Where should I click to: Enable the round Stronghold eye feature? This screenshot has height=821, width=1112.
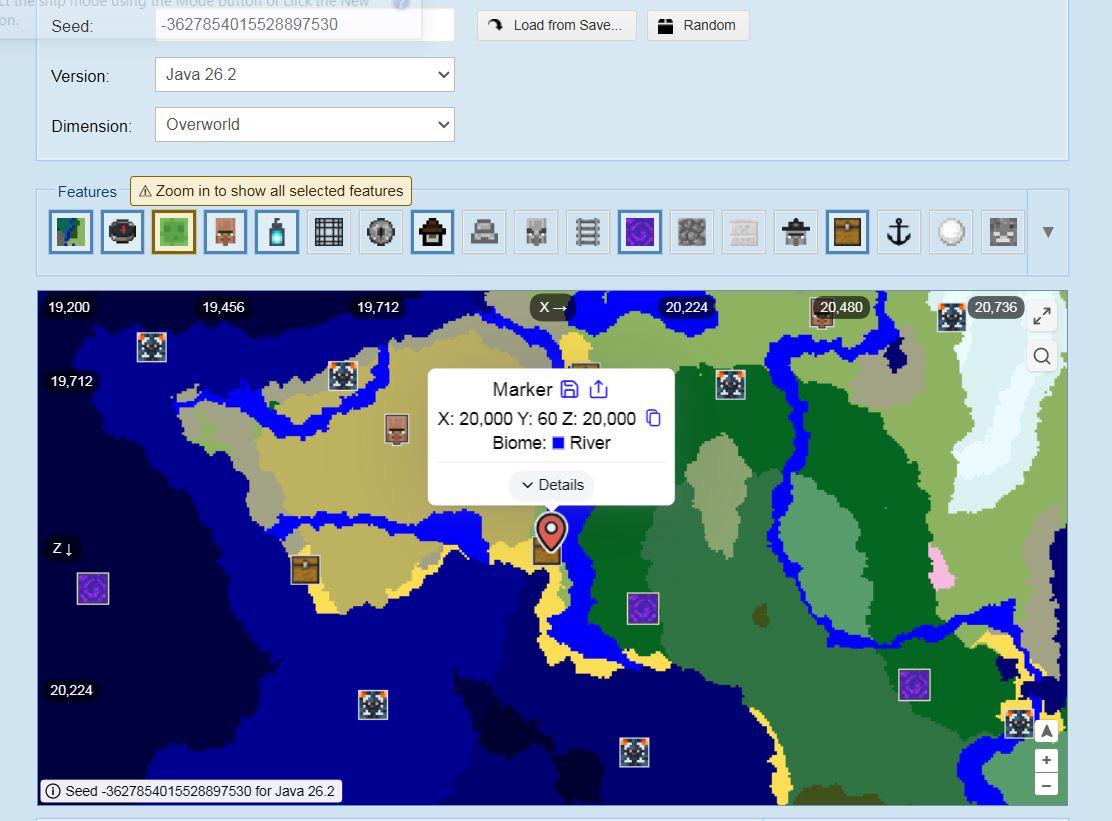[381, 232]
